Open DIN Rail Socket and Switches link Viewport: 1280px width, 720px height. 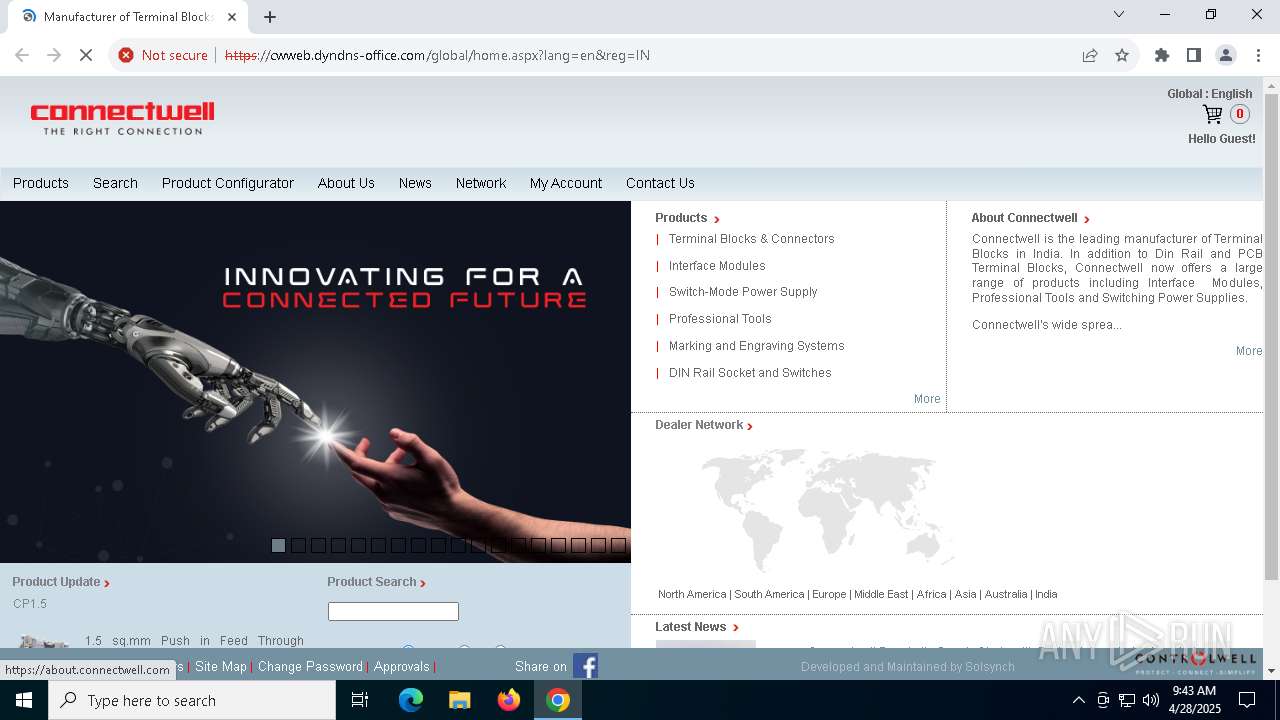point(750,373)
